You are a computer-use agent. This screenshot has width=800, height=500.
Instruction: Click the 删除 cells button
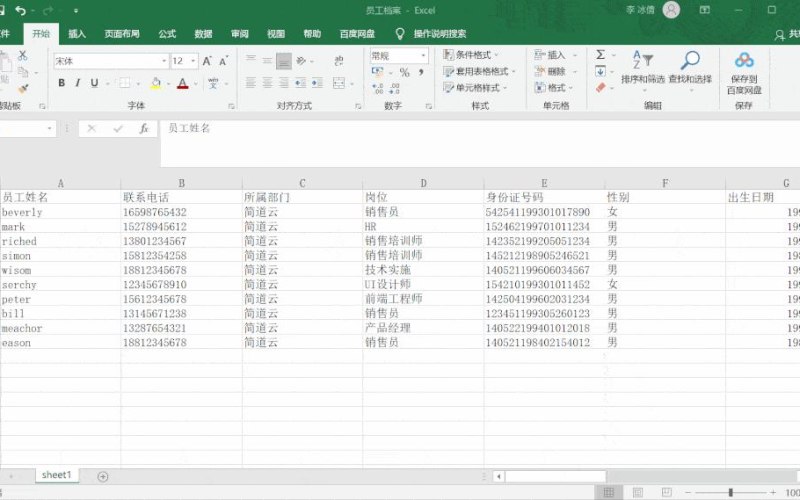[550, 71]
